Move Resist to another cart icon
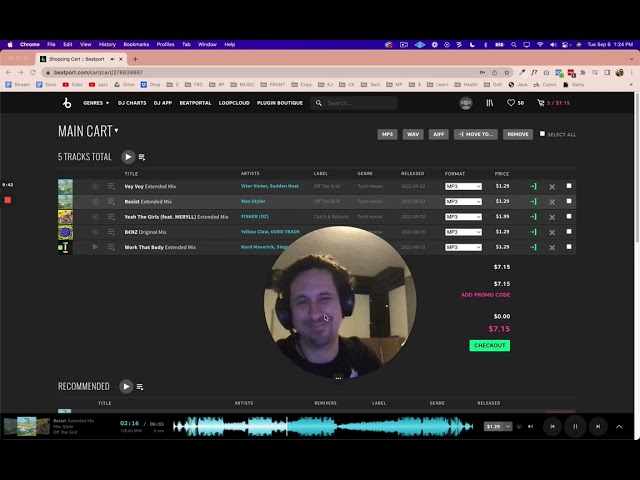Screen dimensions: 640x480 click(x=533, y=202)
